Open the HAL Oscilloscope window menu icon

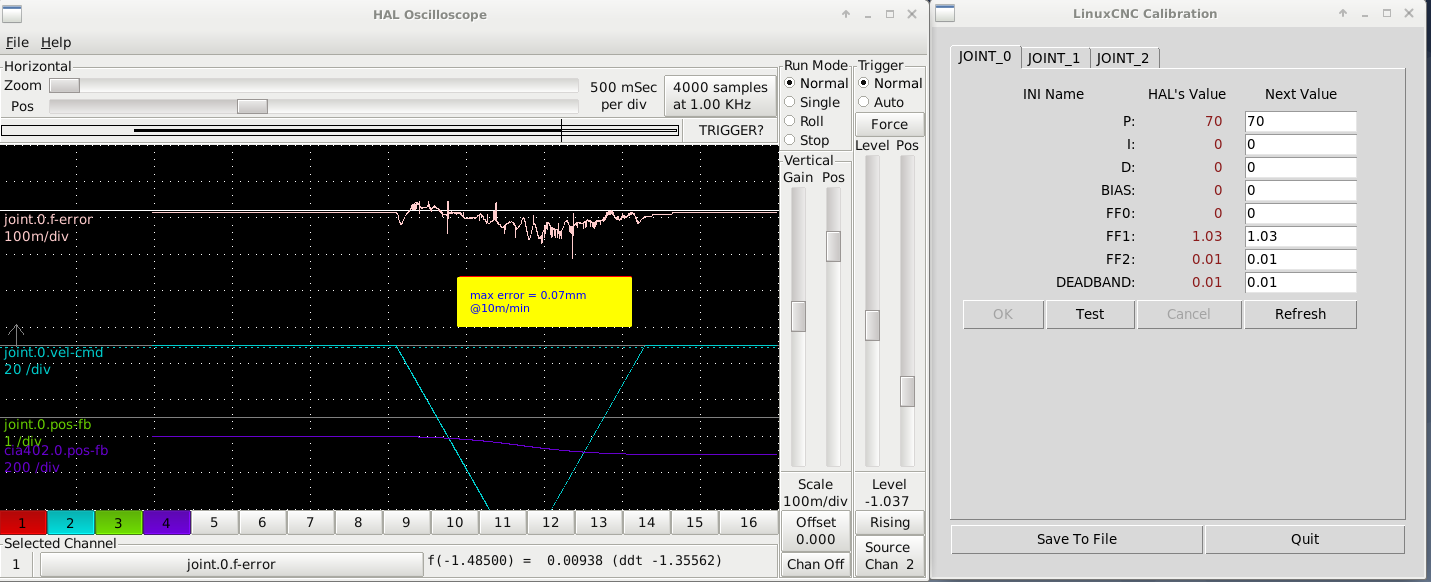click(x=13, y=14)
